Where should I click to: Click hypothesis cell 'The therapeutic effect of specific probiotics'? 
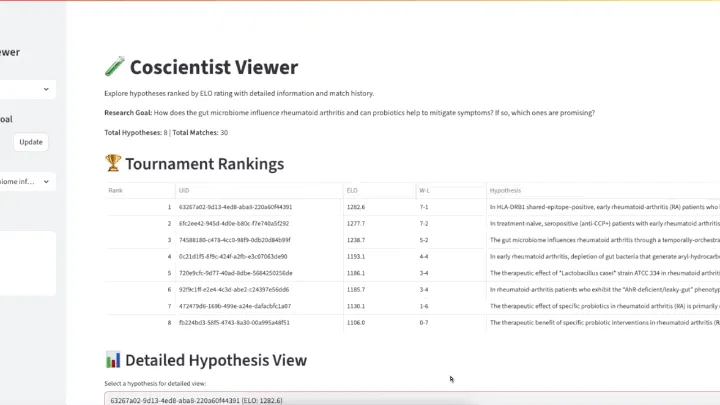(603, 306)
